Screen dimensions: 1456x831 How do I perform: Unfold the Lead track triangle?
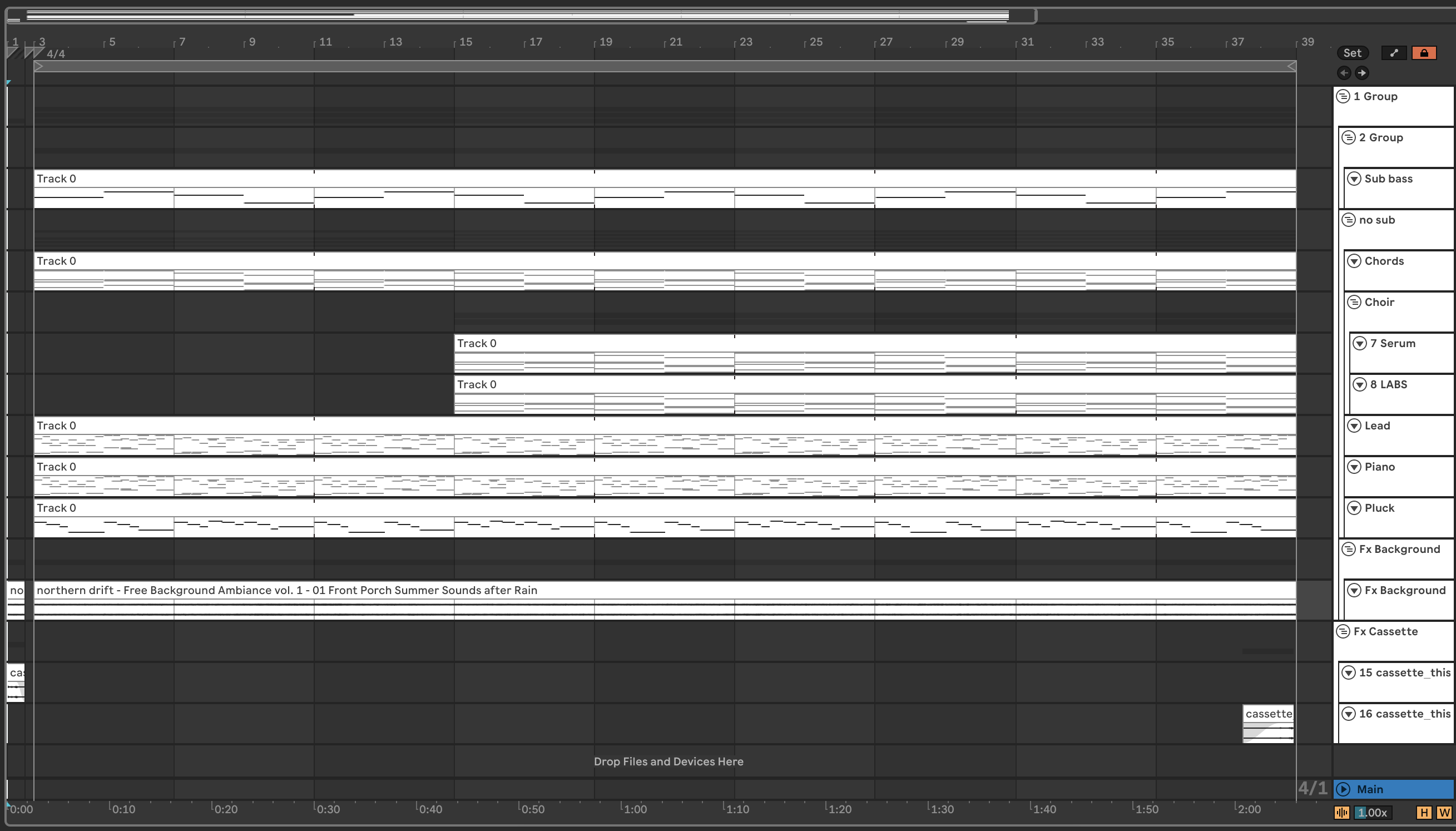click(1354, 425)
